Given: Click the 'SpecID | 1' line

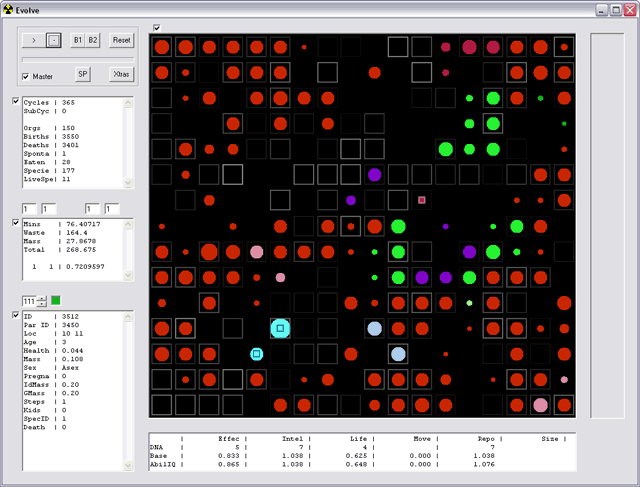Looking at the screenshot, I should 44,419.
